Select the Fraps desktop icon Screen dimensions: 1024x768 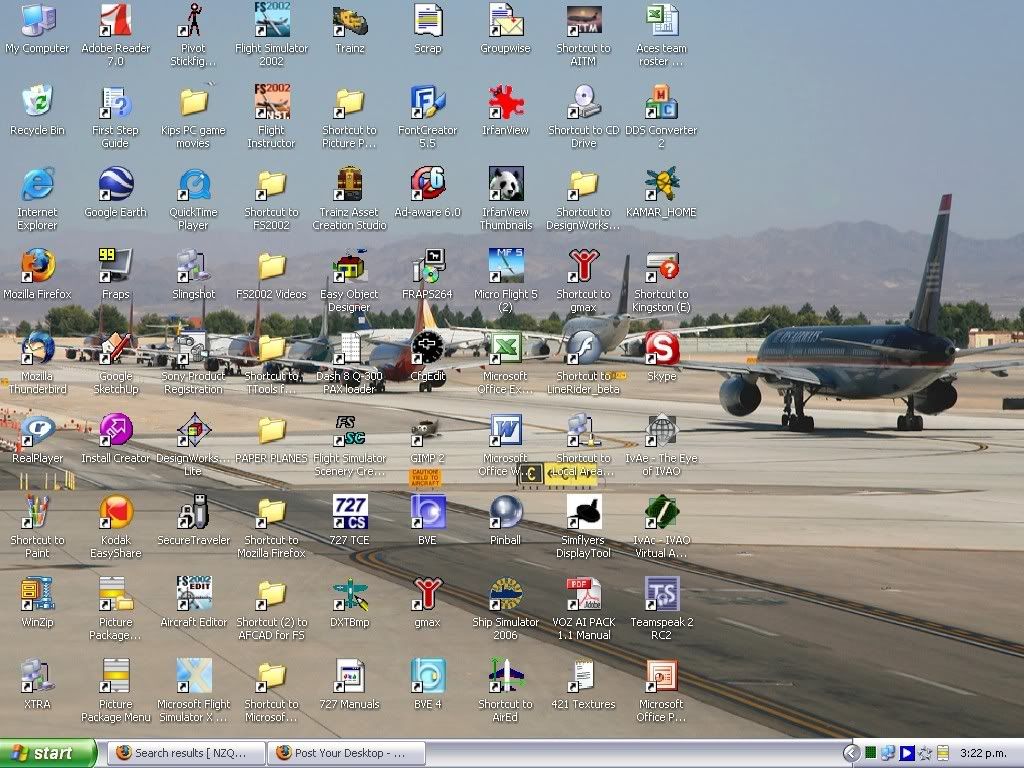(x=116, y=267)
